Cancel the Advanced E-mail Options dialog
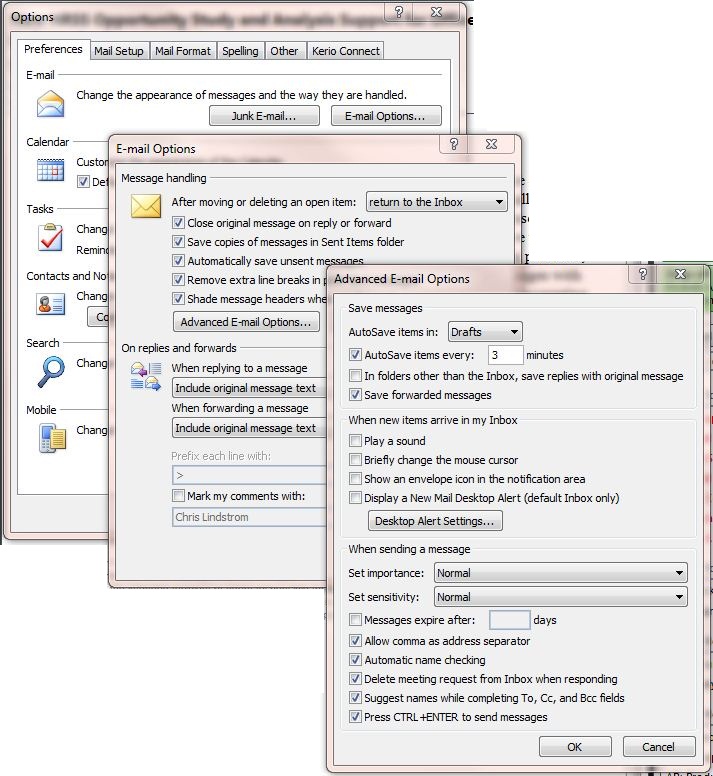This screenshot has width=713, height=776. point(659,747)
